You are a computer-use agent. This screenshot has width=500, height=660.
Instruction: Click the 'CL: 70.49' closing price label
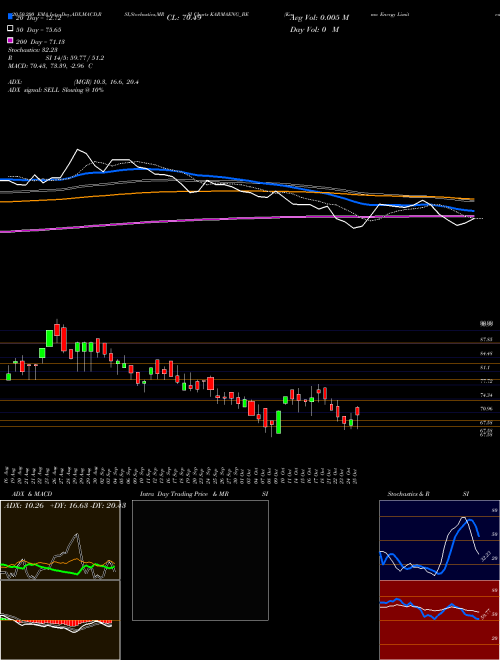(184, 18)
